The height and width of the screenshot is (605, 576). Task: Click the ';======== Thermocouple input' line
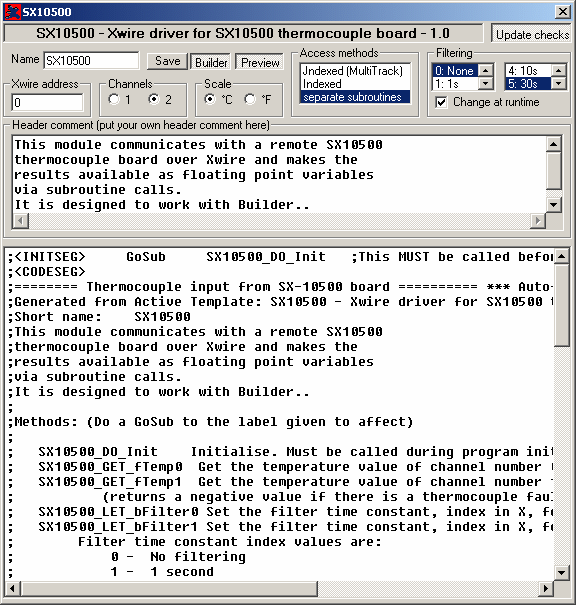[x=280, y=286]
